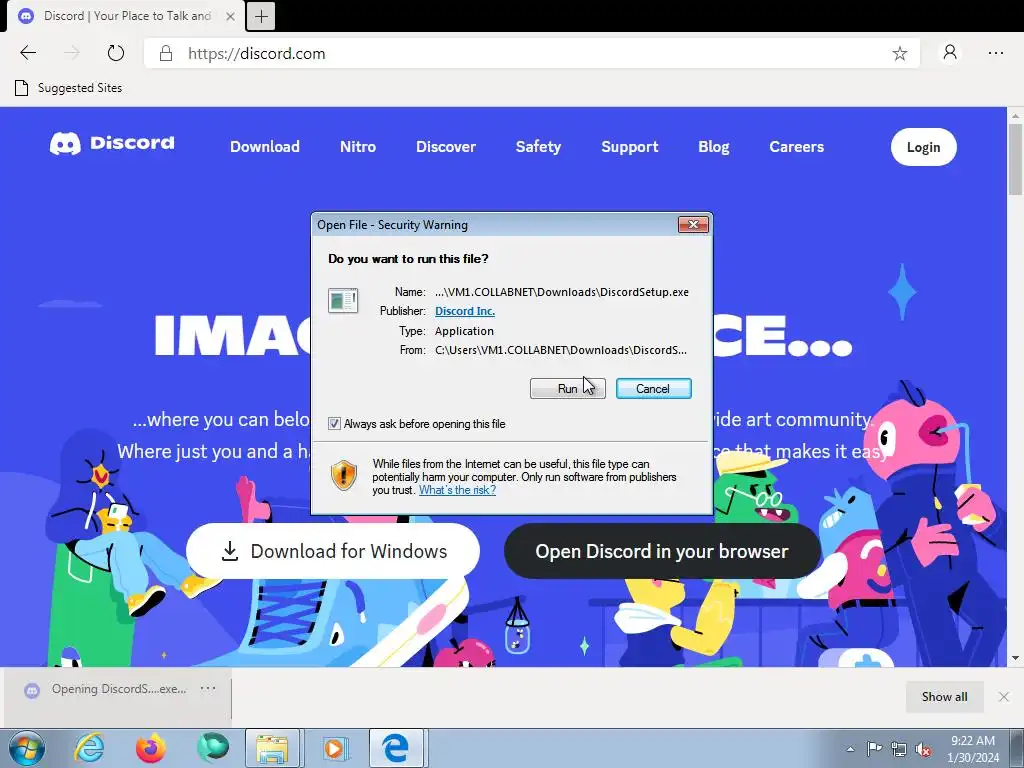The height and width of the screenshot is (768, 1024).
Task: Launch Firefox from the taskbar
Action: point(151,748)
